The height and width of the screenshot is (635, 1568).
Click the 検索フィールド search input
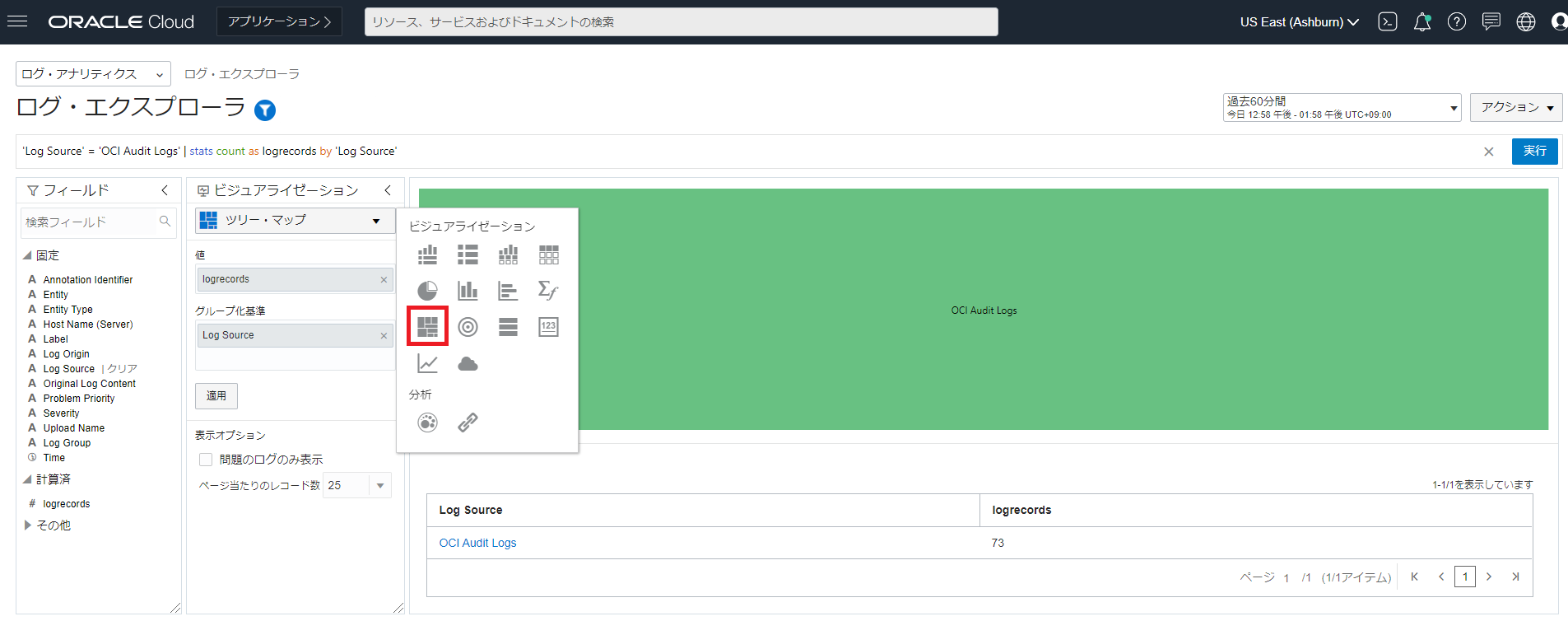pos(88,222)
